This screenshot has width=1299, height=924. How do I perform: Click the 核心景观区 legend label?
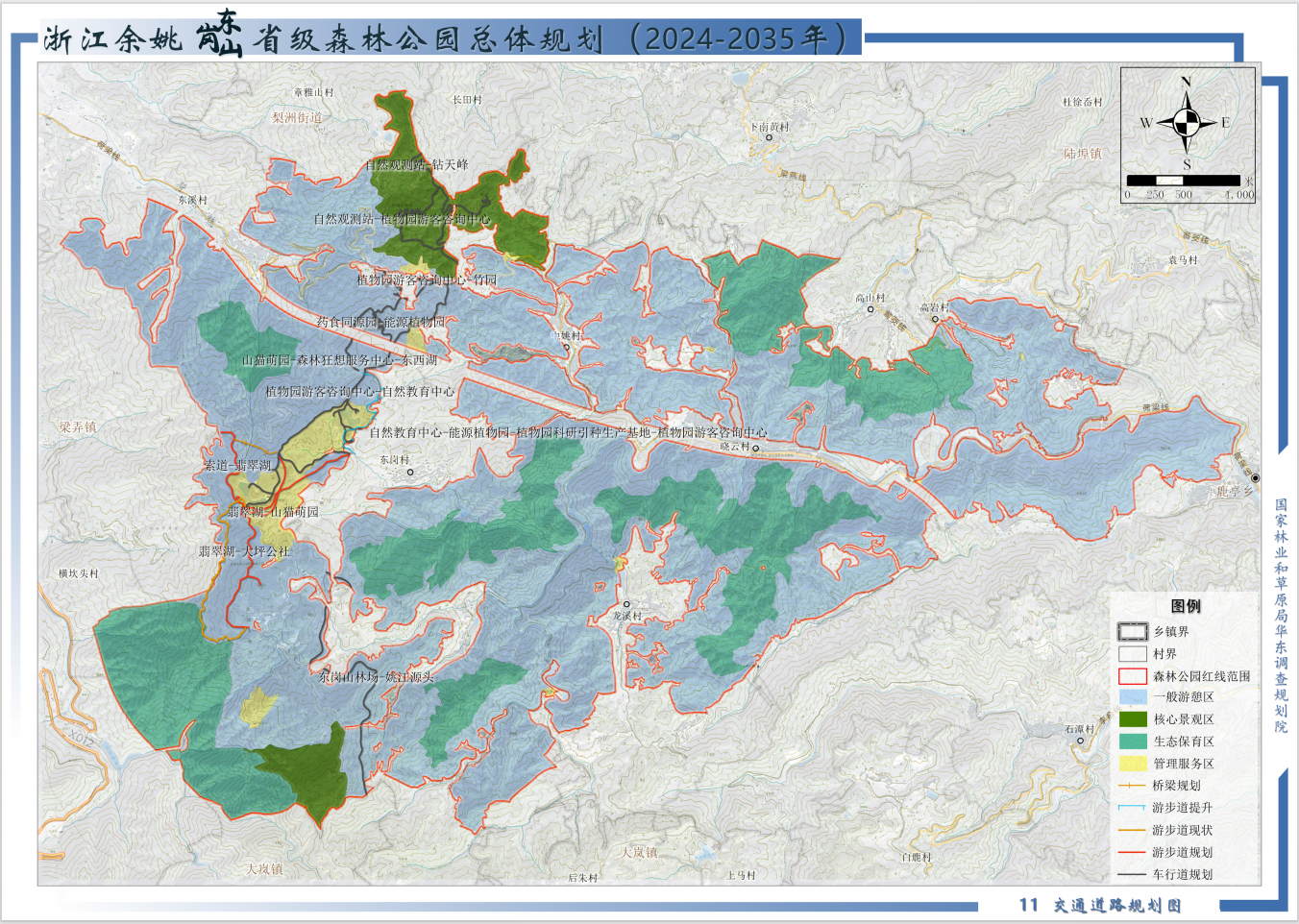[x=1184, y=719]
